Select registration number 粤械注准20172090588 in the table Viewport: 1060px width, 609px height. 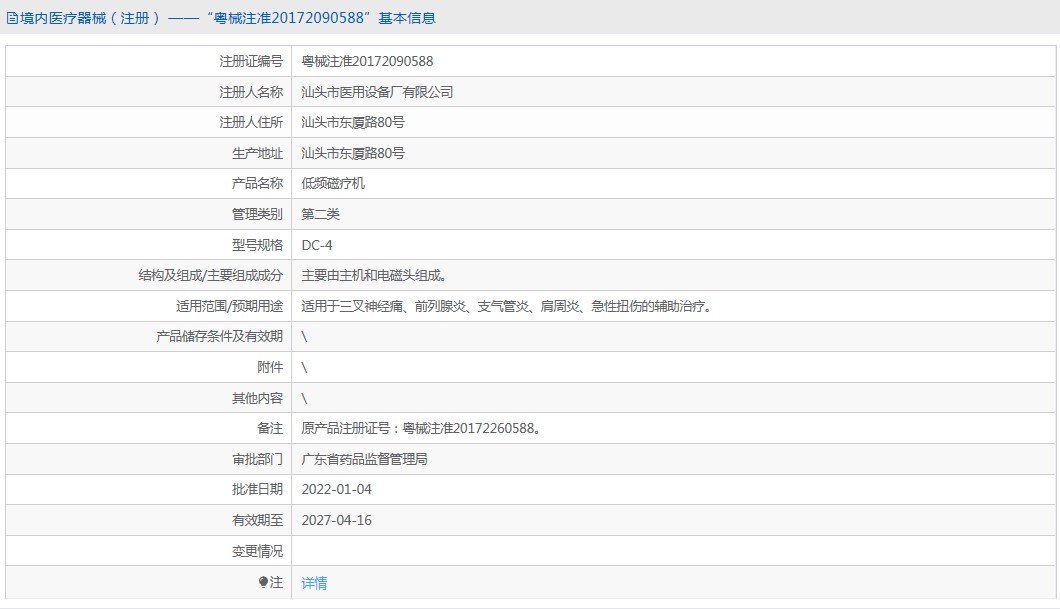pyautogui.click(x=367, y=61)
